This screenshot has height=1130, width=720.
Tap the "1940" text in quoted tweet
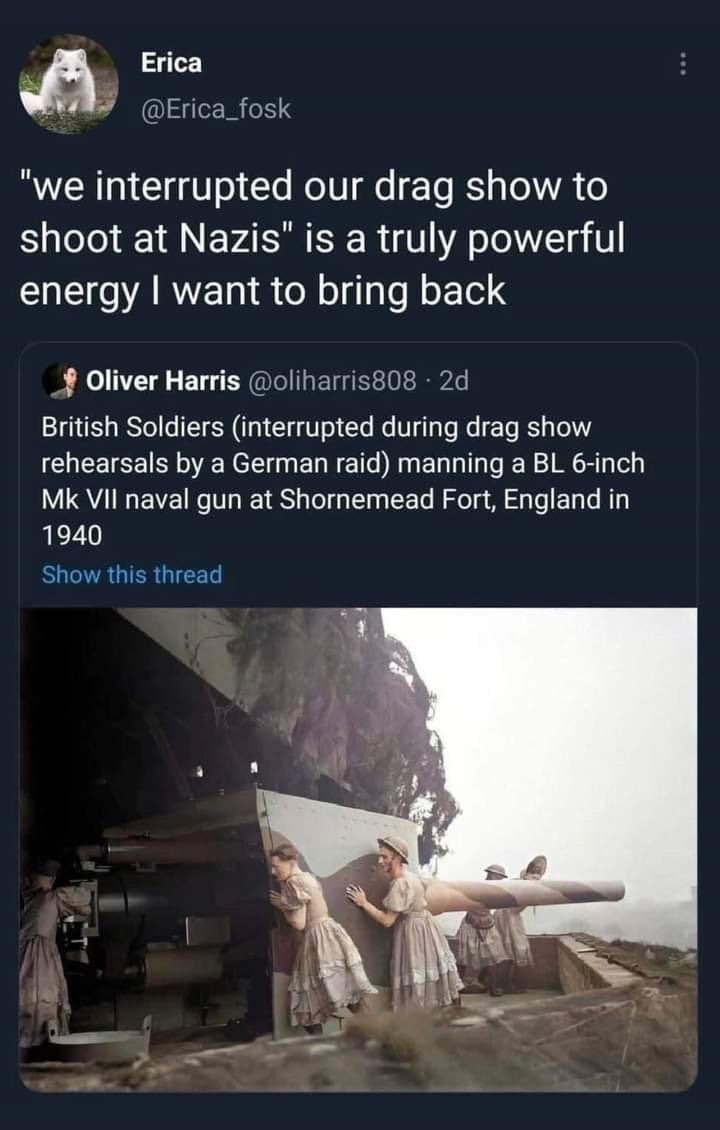click(72, 535)
